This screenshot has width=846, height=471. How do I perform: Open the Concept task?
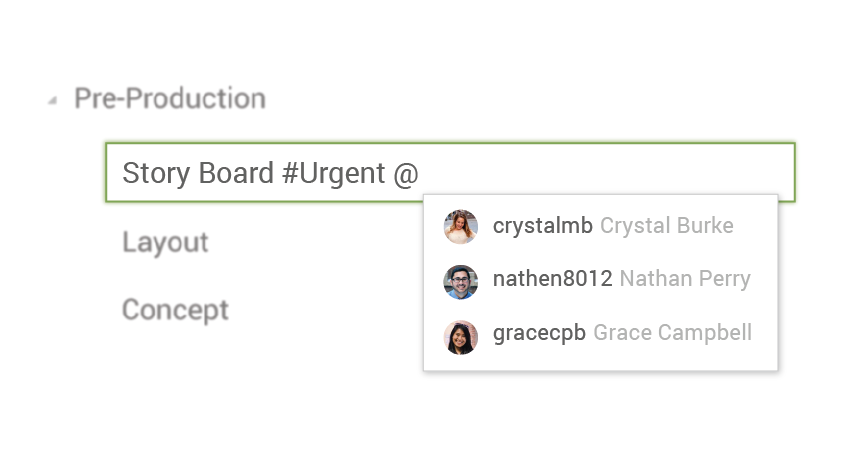(x=175, y=310)
